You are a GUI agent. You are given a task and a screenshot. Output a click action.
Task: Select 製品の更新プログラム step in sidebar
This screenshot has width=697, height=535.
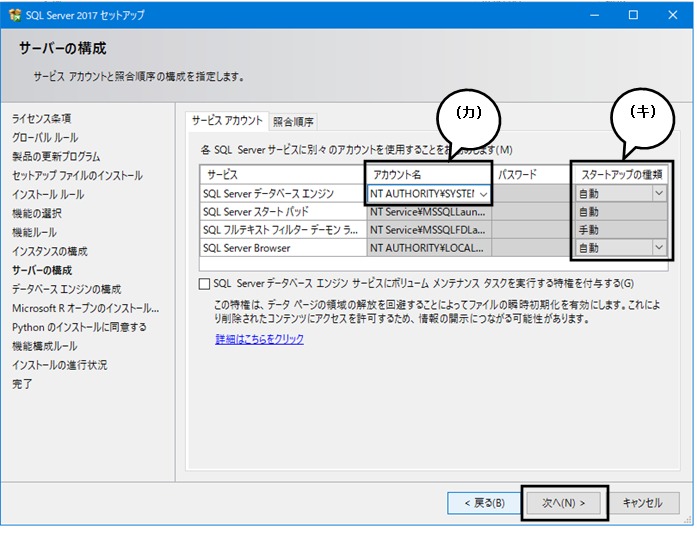click(56, 156)
